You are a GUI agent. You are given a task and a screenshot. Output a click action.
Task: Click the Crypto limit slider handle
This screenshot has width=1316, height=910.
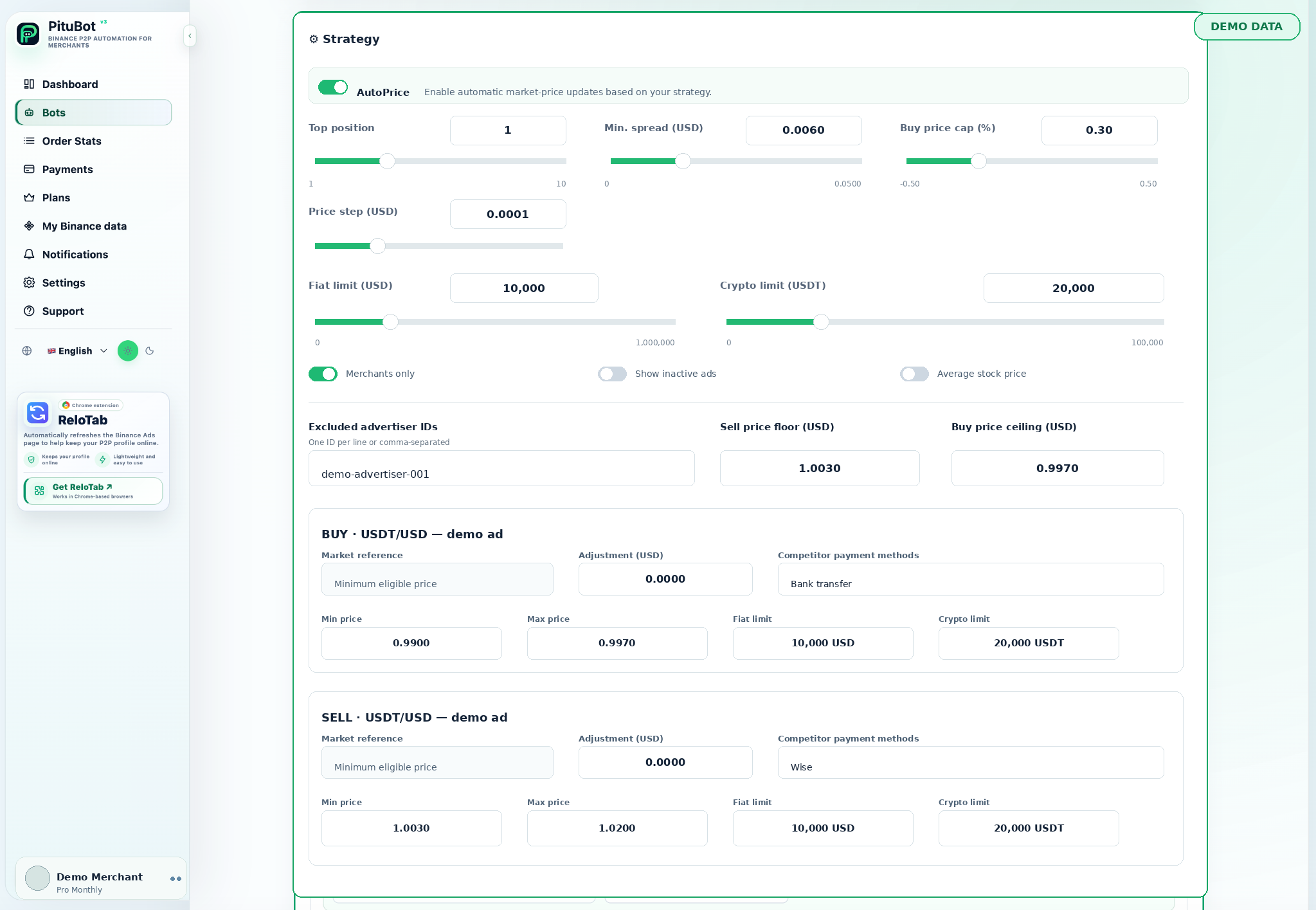tap(821, 322)
